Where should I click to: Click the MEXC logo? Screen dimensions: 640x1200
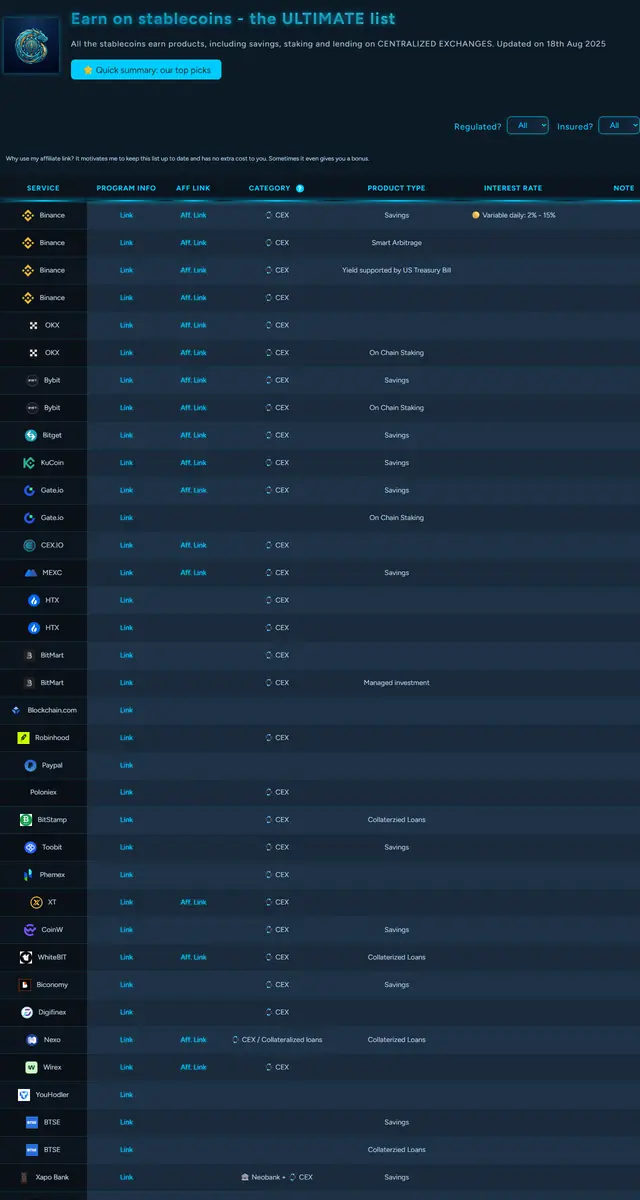pyautogui.click(x=31, y=573)
